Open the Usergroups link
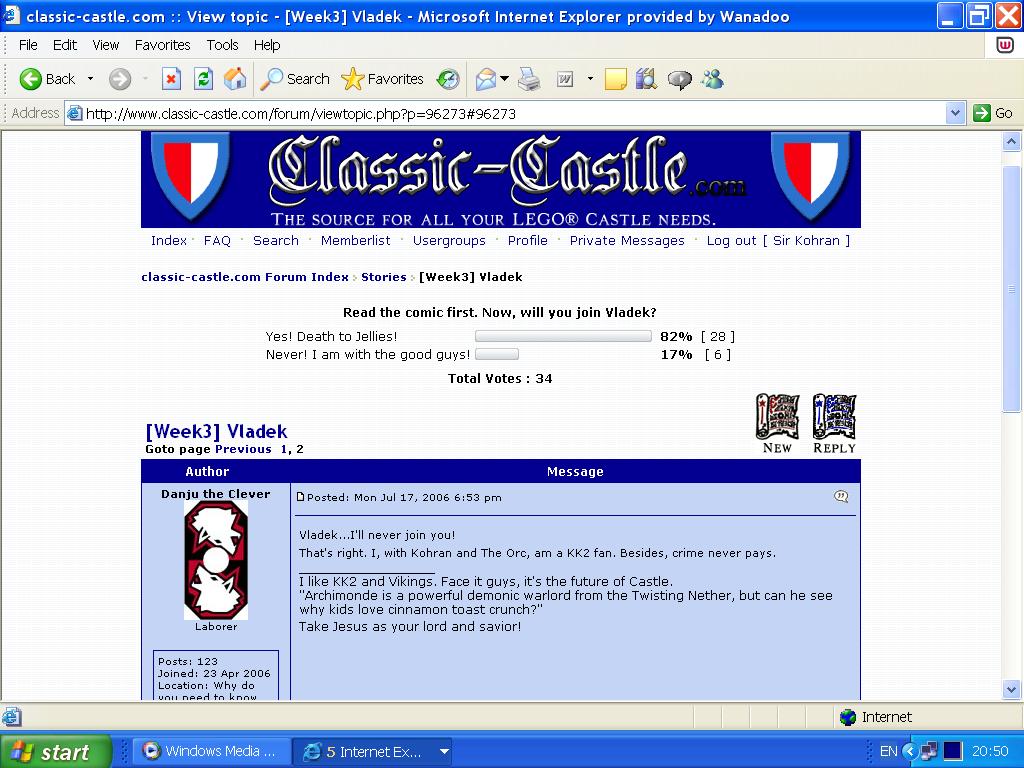1024x768 pixels. tap(449, 240)
